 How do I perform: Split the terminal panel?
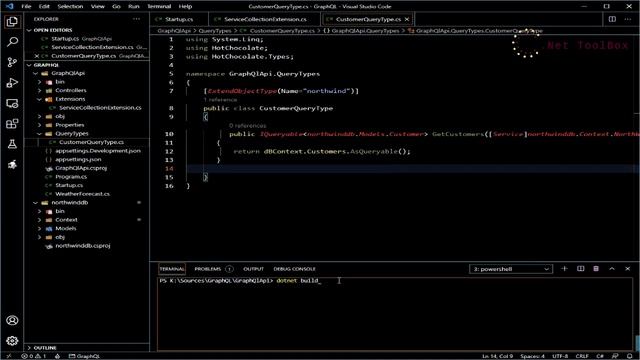(580, 269)
